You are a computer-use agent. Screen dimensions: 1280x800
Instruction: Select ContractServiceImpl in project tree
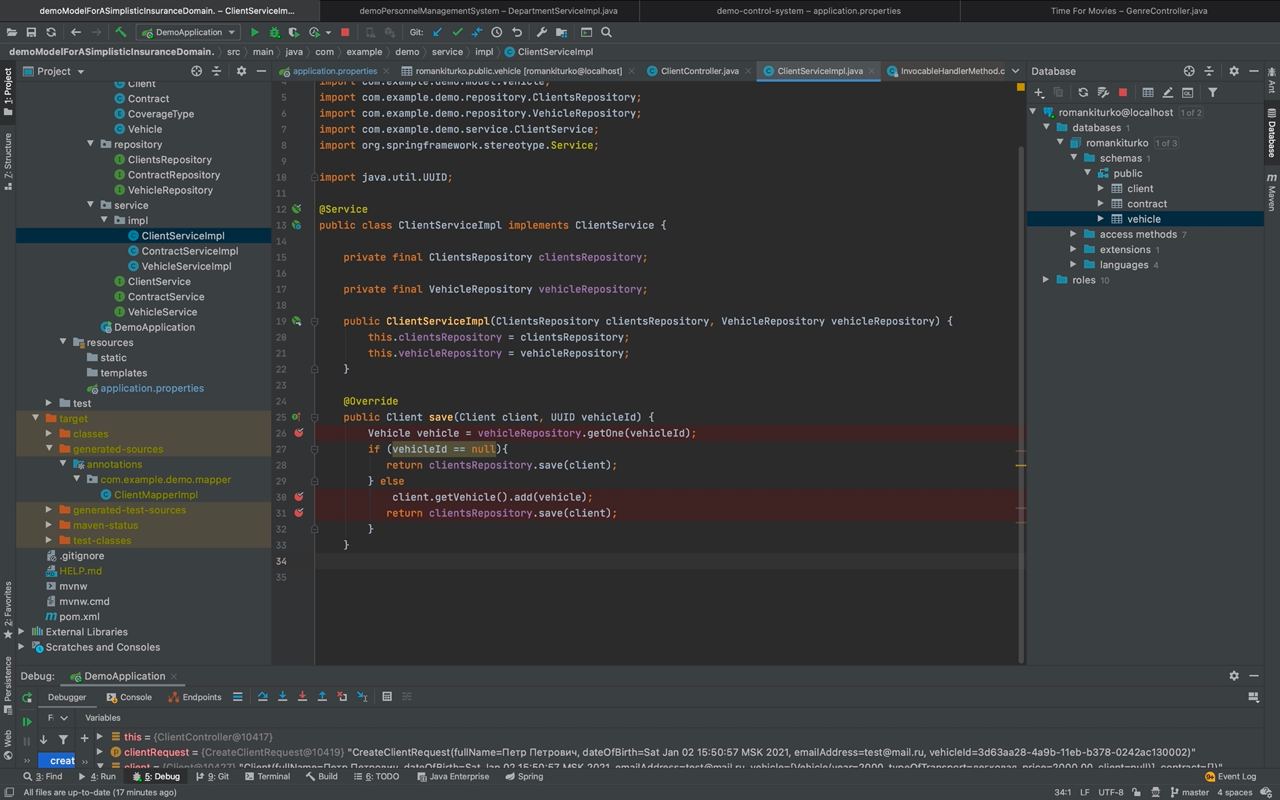point(190,251)
